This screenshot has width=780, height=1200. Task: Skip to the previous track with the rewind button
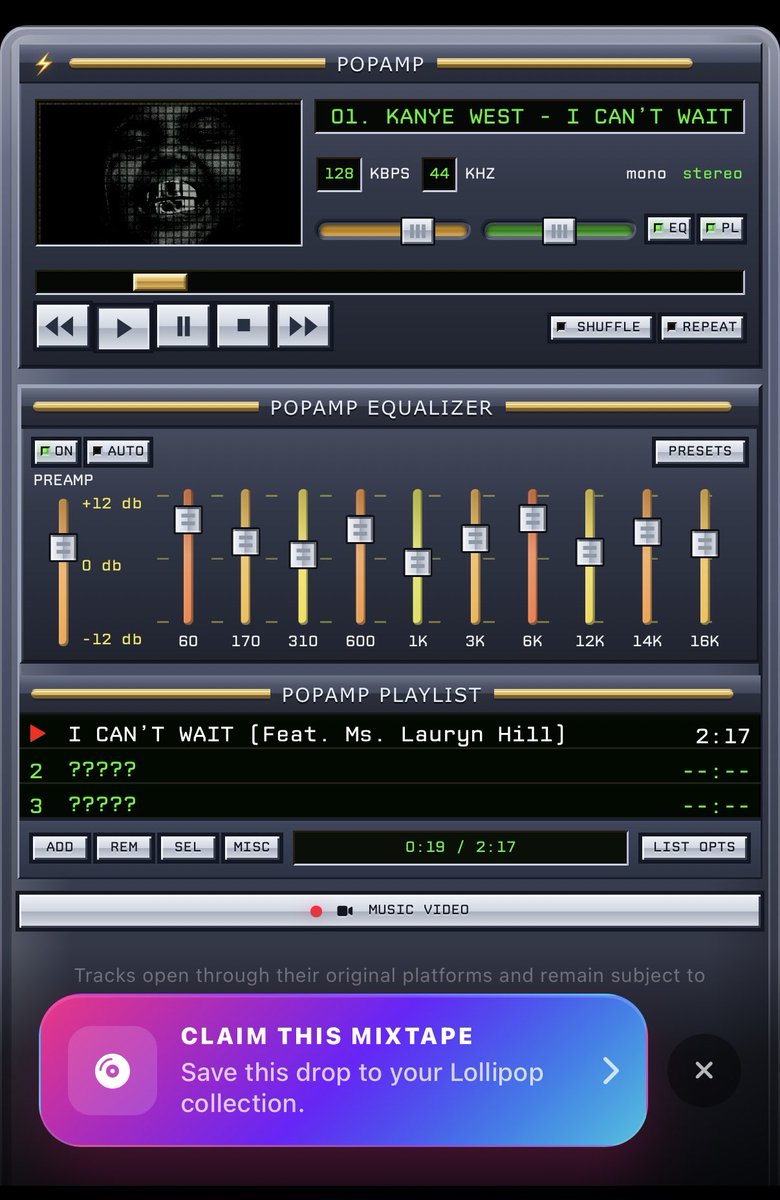click(x=62, y=326)
